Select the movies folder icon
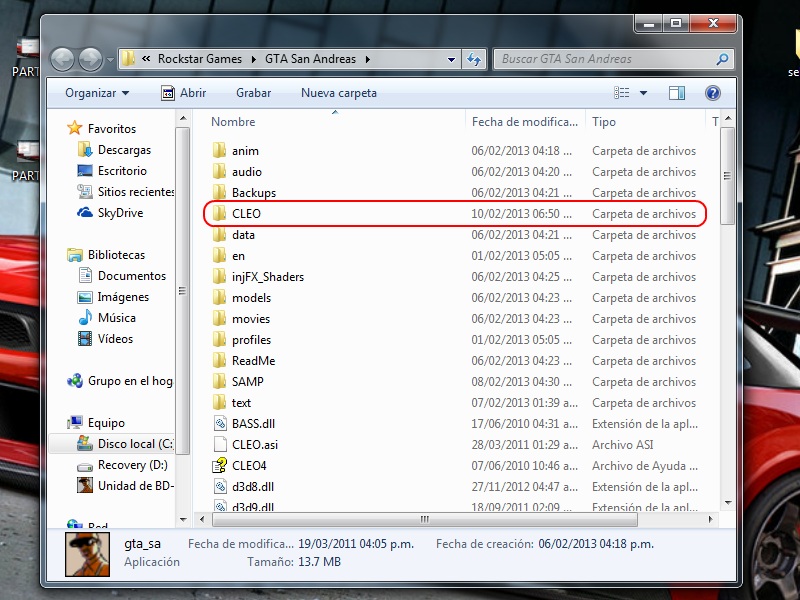 219,318
